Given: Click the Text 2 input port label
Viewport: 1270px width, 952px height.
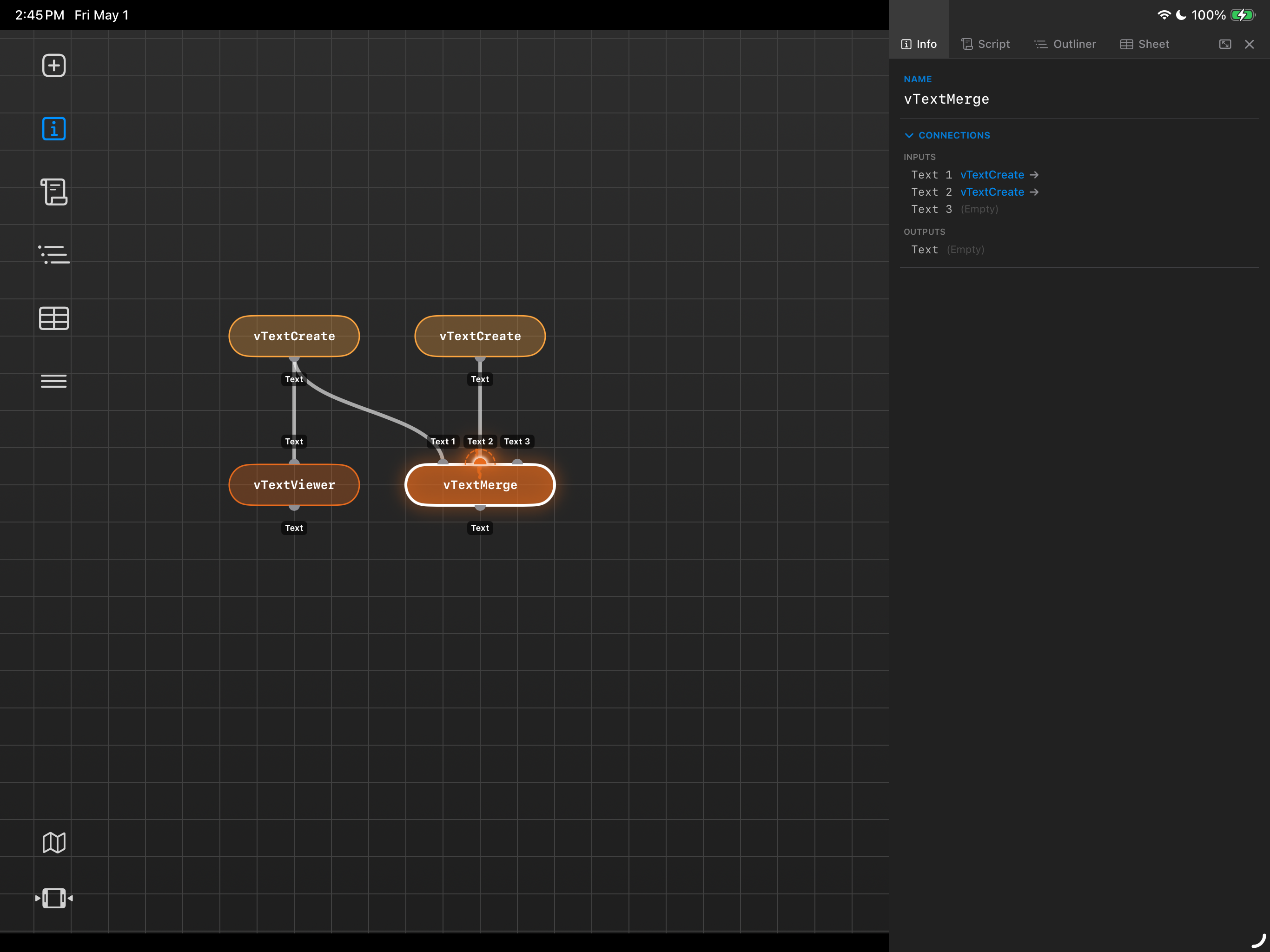Looking at the screenshot, I should click(480, 441).
